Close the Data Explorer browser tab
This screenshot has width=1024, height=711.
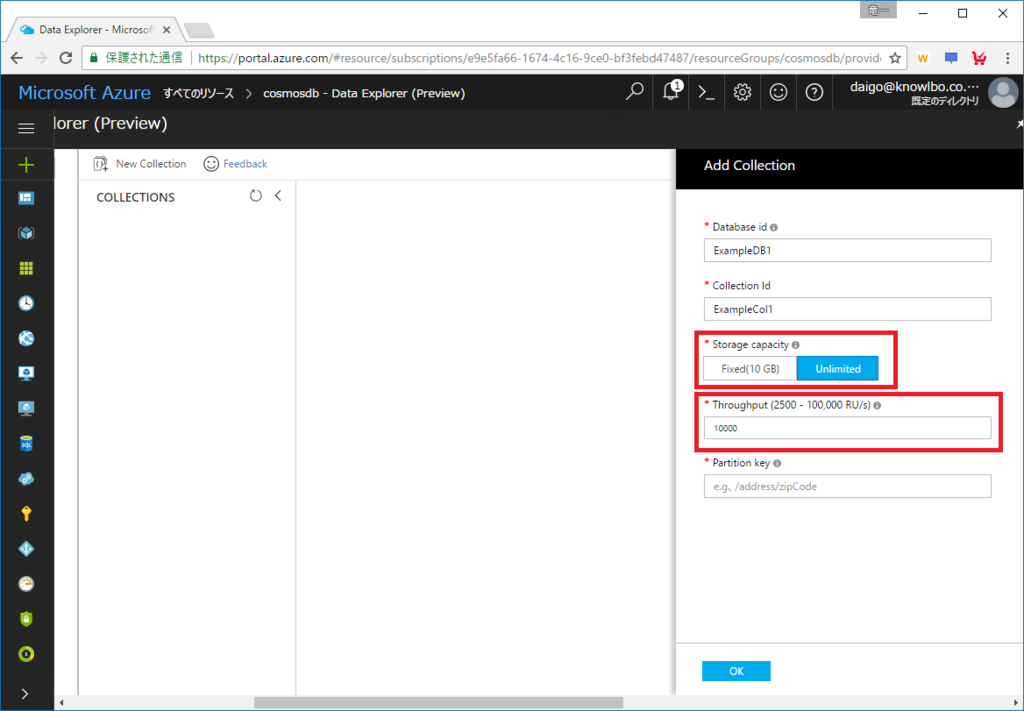[167, 30]
